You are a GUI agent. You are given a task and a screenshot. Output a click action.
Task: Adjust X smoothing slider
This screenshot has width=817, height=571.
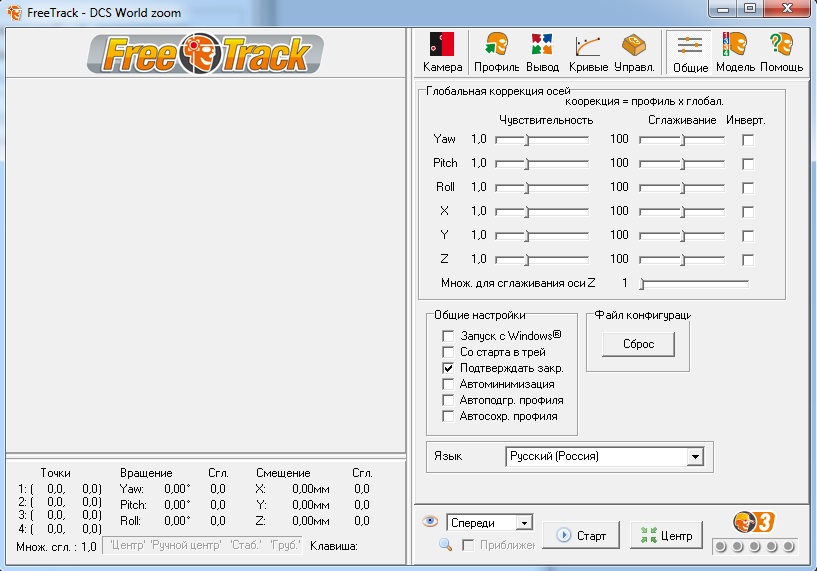(682, 212)
